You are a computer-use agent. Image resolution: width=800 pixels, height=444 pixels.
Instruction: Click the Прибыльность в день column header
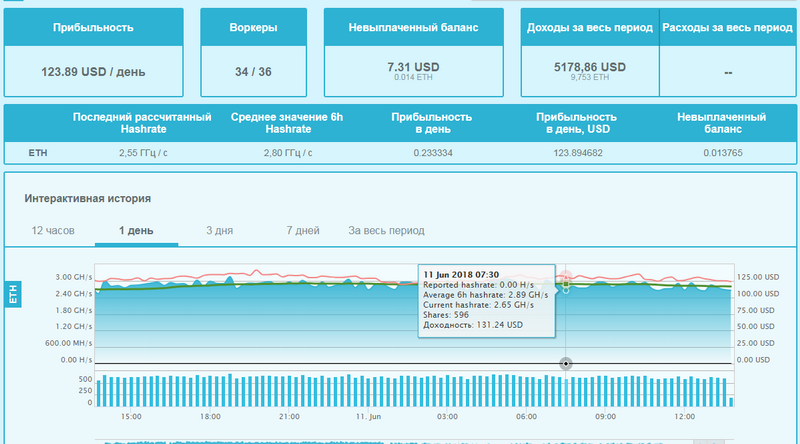click(432, 123)
